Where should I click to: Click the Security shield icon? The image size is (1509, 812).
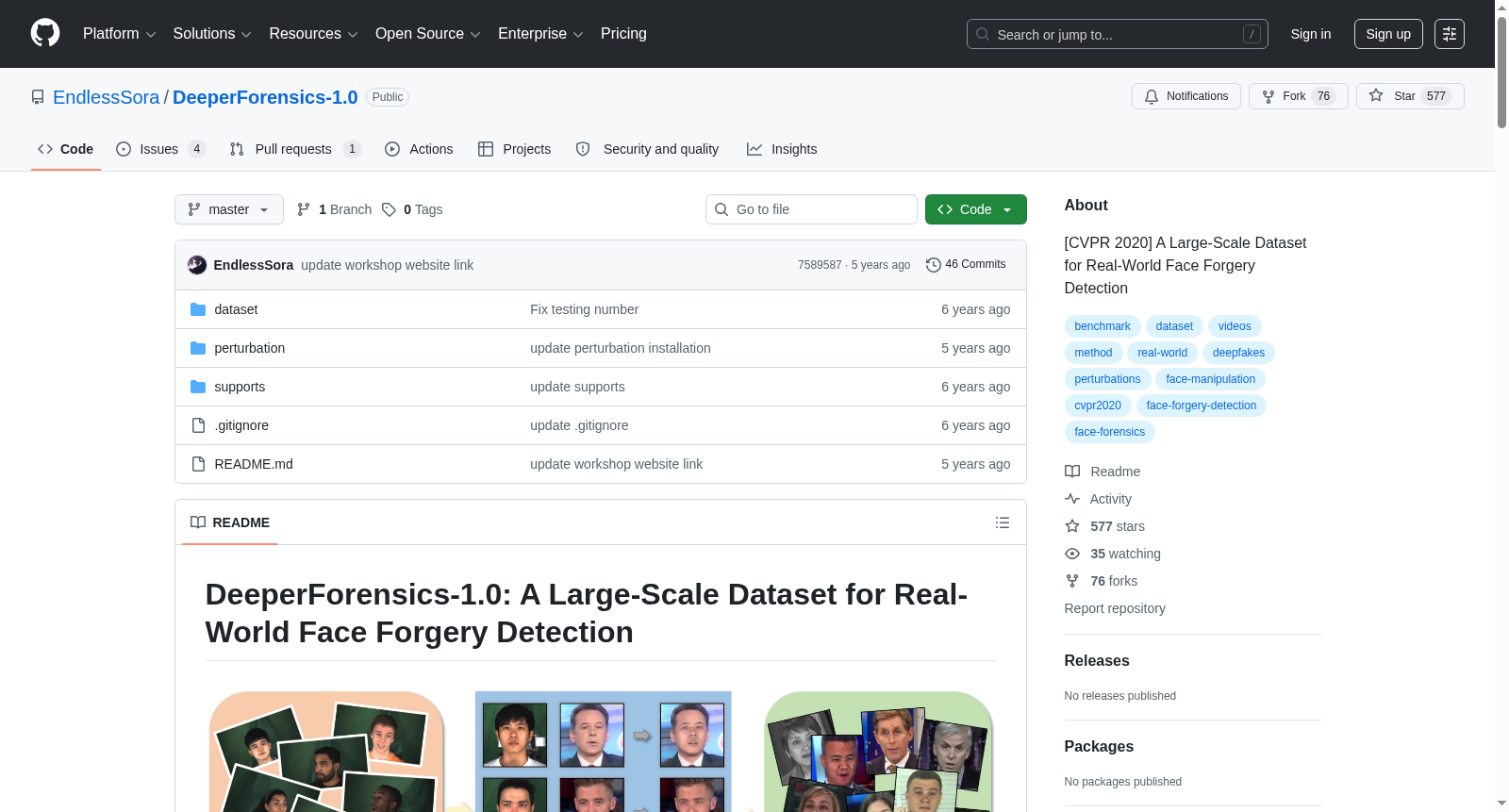(583, 149)
